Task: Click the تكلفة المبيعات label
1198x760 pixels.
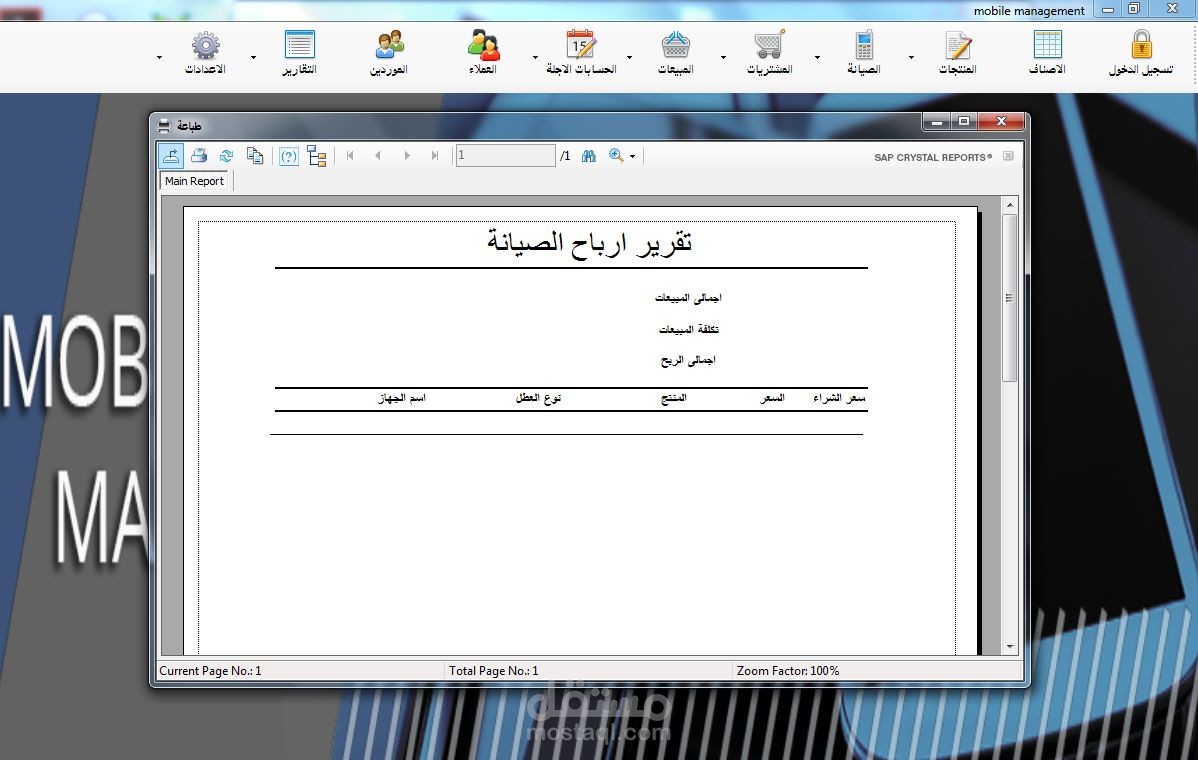Action: pos(688,329)
